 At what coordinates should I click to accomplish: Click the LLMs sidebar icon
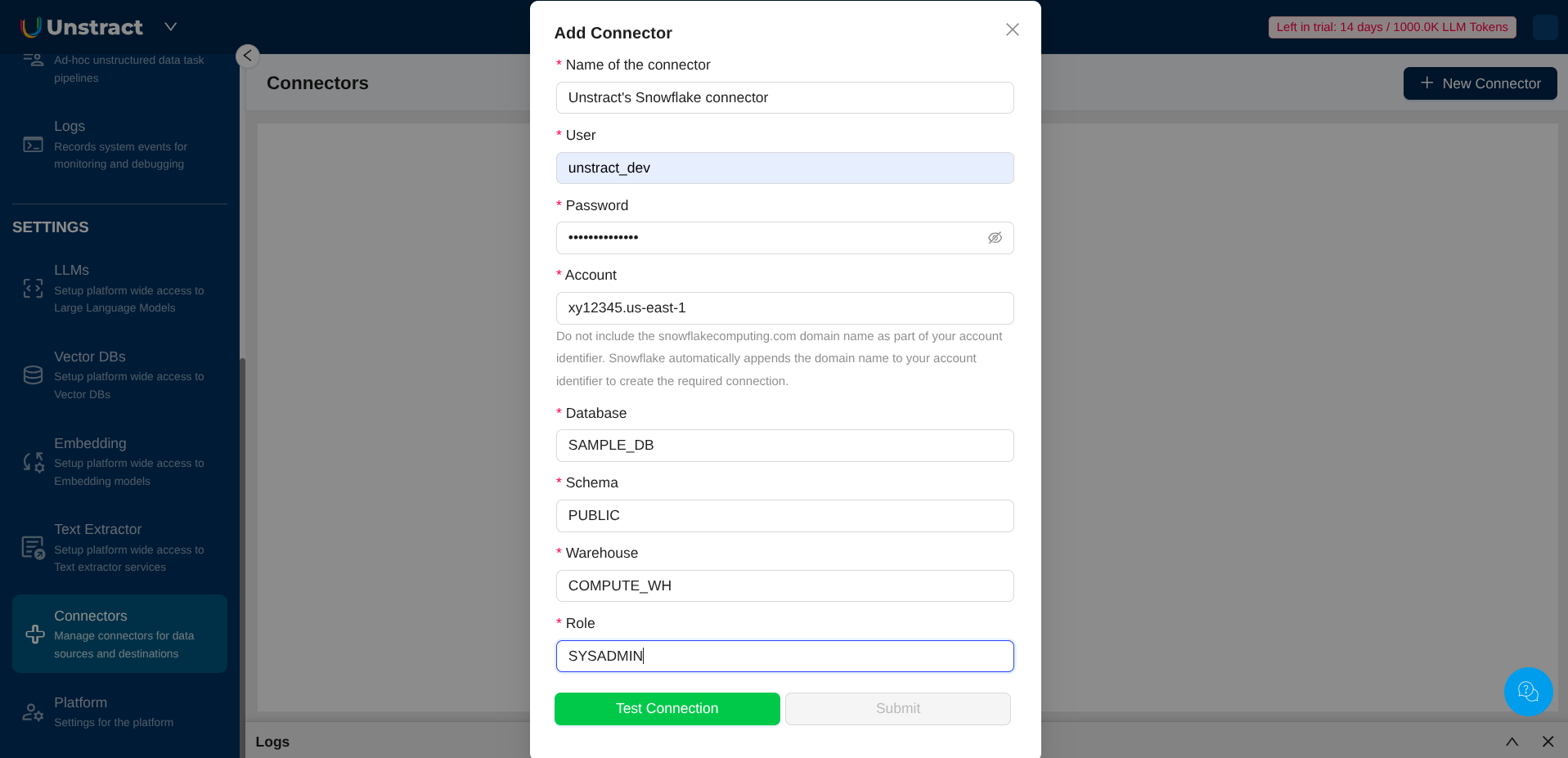33,289
